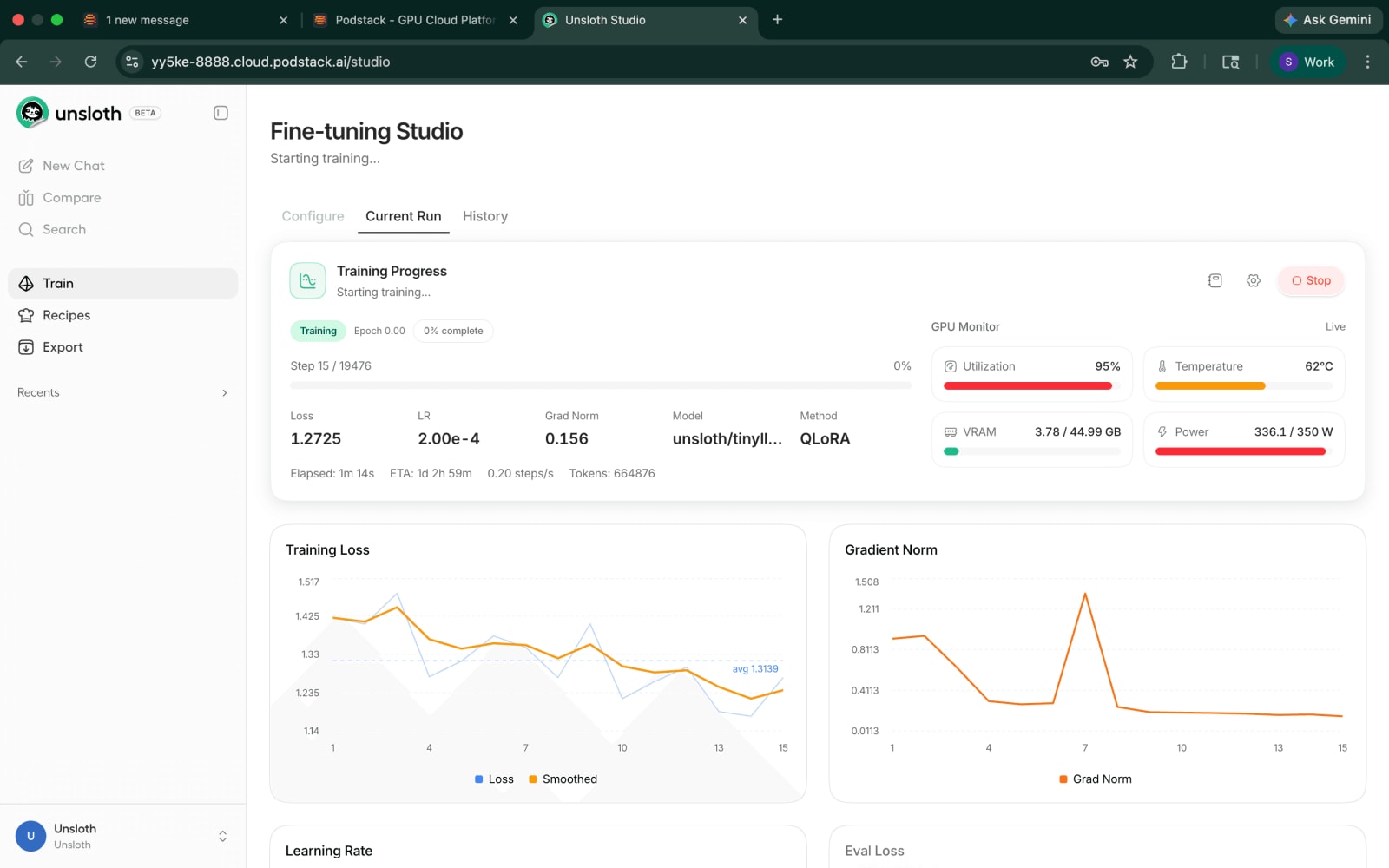Viewport: 1389px width, 868px height.
Task: Open the training logs icon
Action: click(x=1215, y=280)
